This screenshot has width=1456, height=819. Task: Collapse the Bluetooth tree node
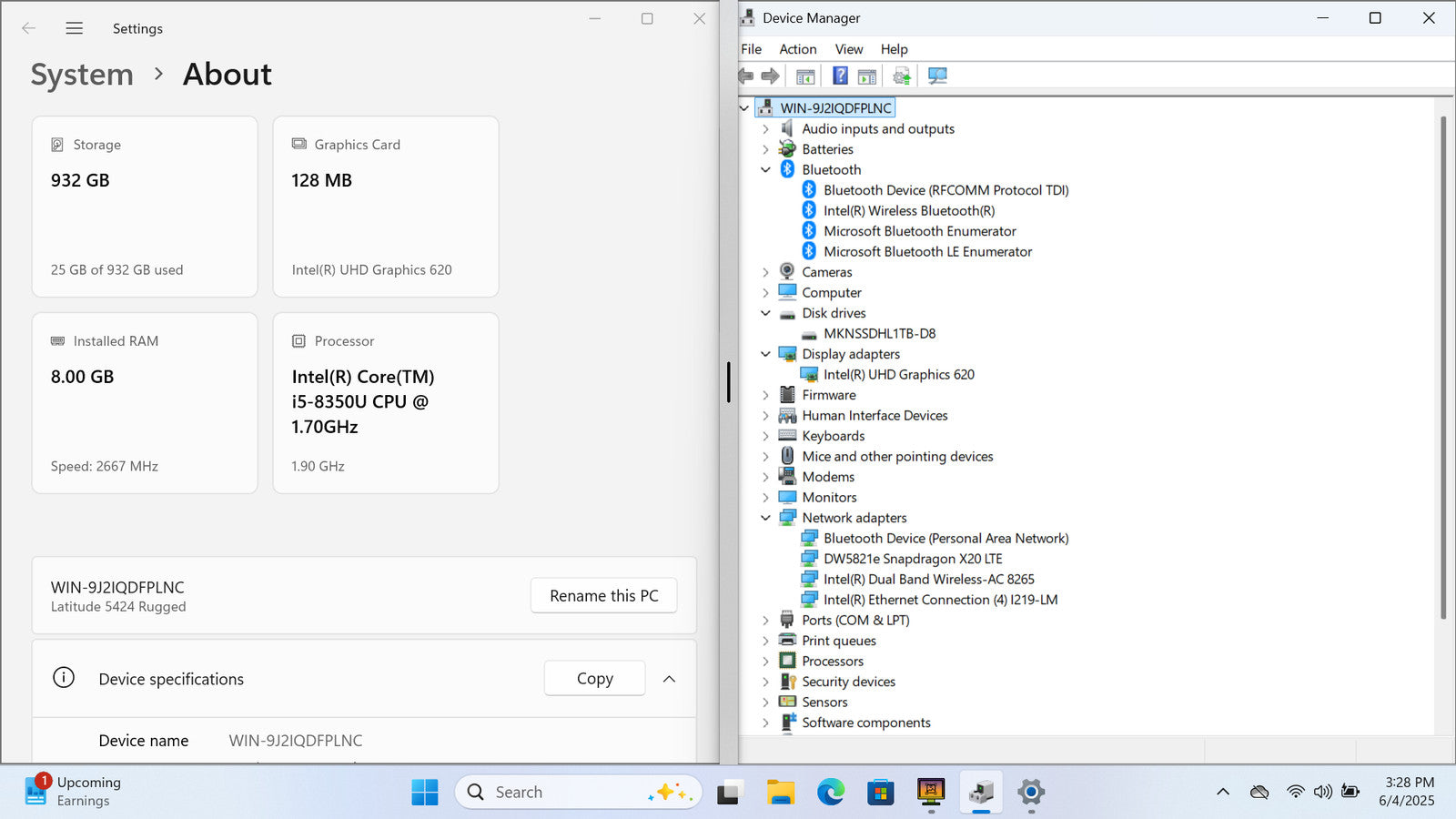(x=765, y=169)
